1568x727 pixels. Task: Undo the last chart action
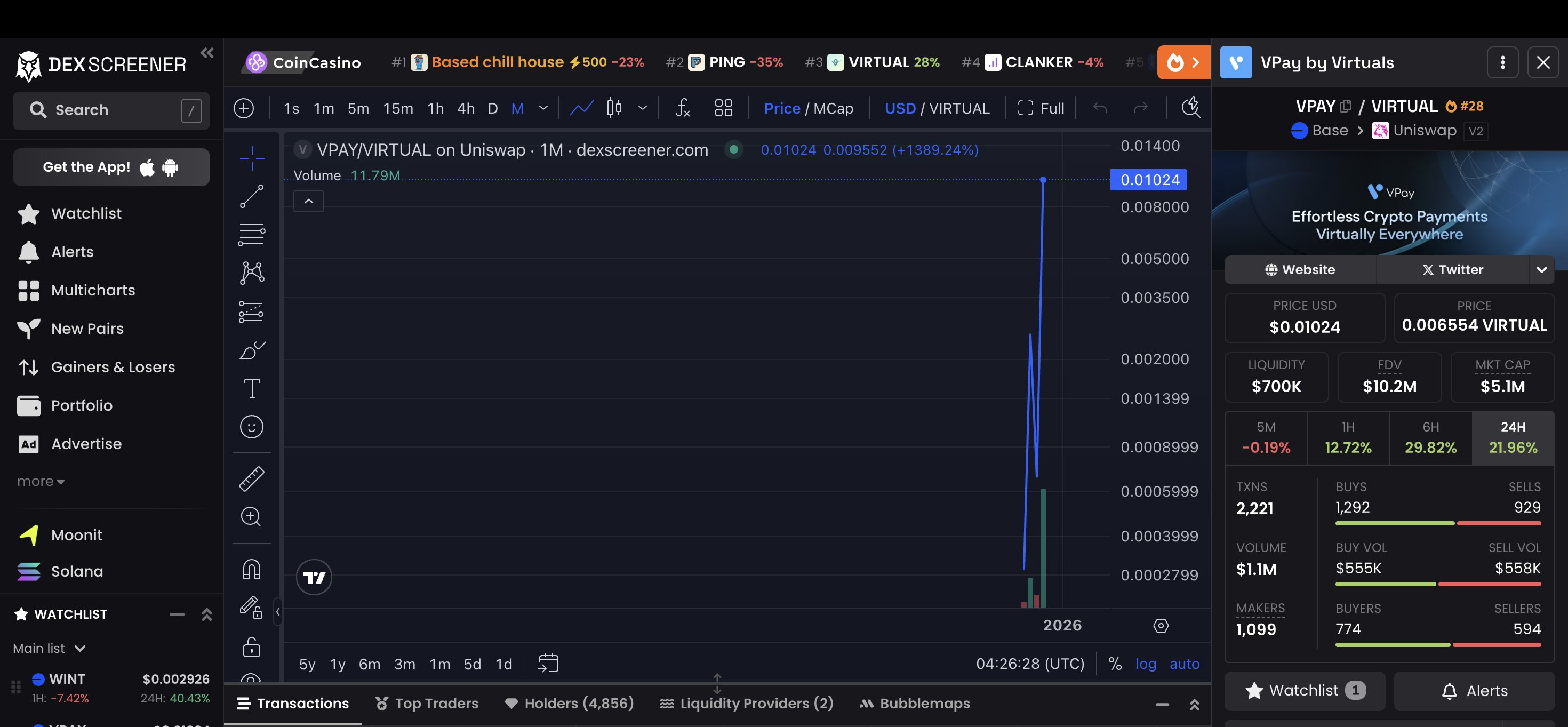point(1100,108)
